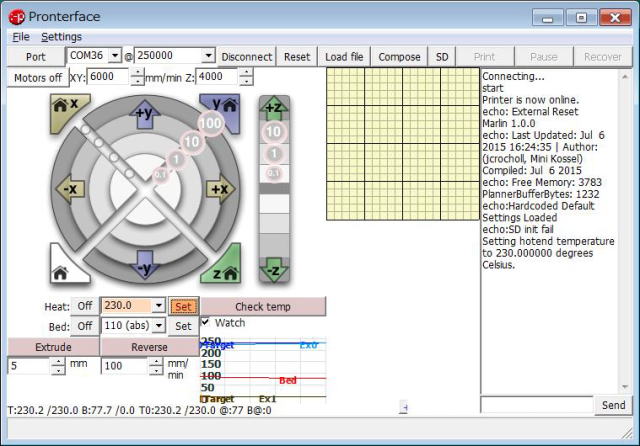
Task: Click the Port button
Action: tap(36, 57)
